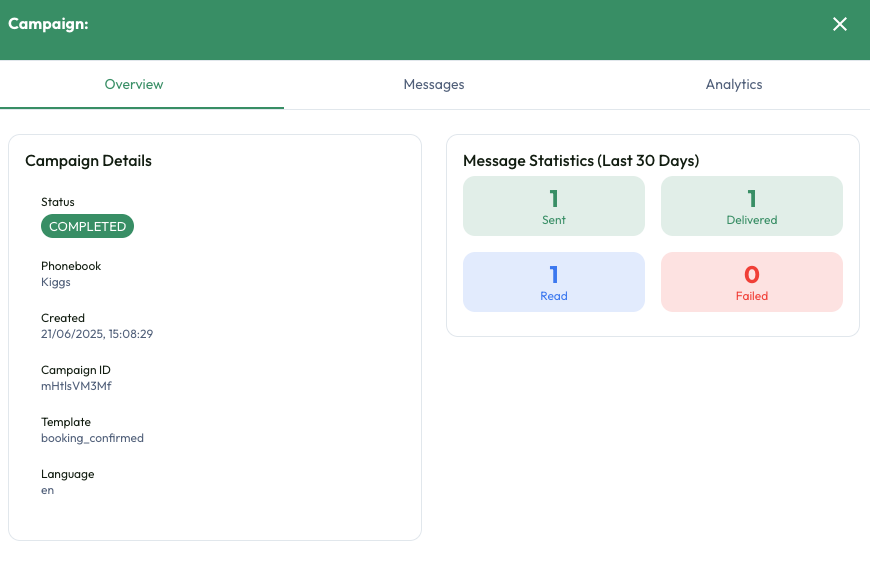This screenshot has height=568, width=870.
Task: Close the Campaign dialog with X icon
Action: point(840,24)
